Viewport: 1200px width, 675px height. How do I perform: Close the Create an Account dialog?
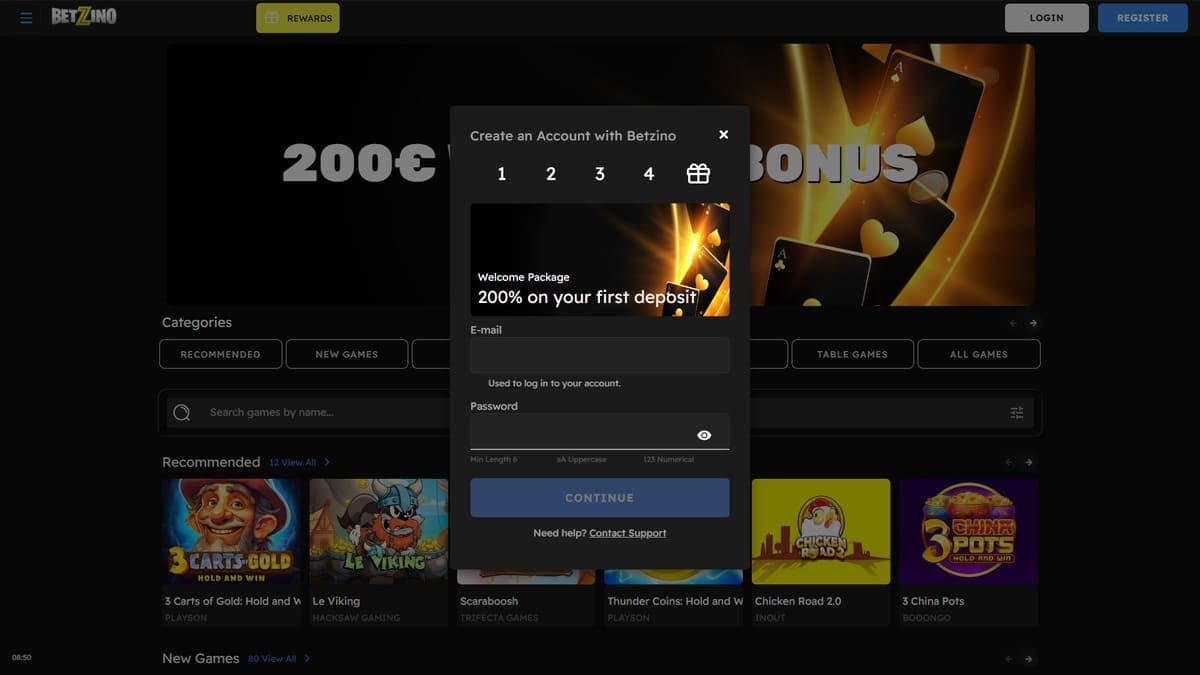[724, 135]
